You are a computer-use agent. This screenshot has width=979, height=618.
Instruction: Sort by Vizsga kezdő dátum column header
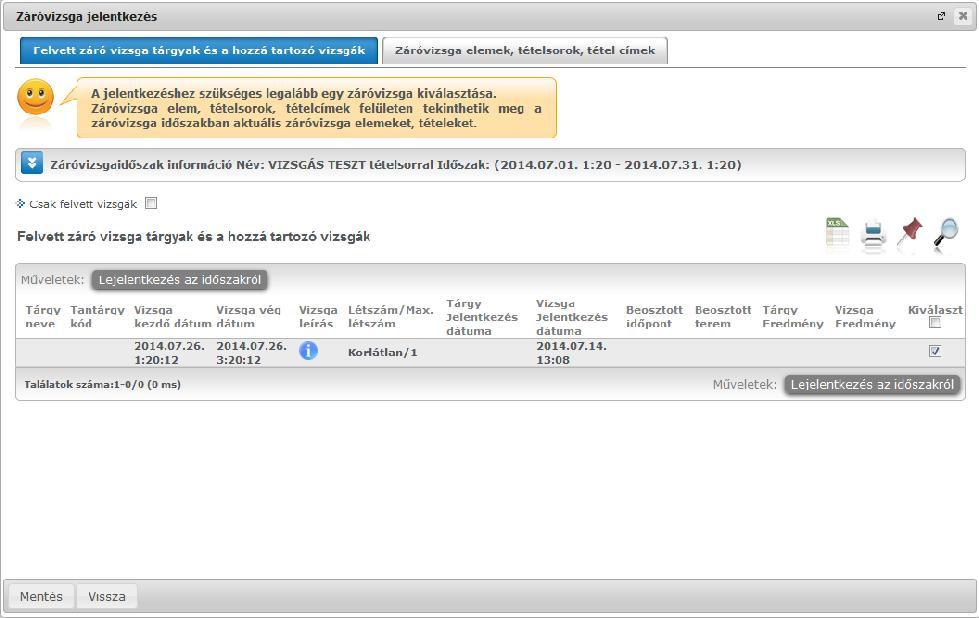(173, 316)
